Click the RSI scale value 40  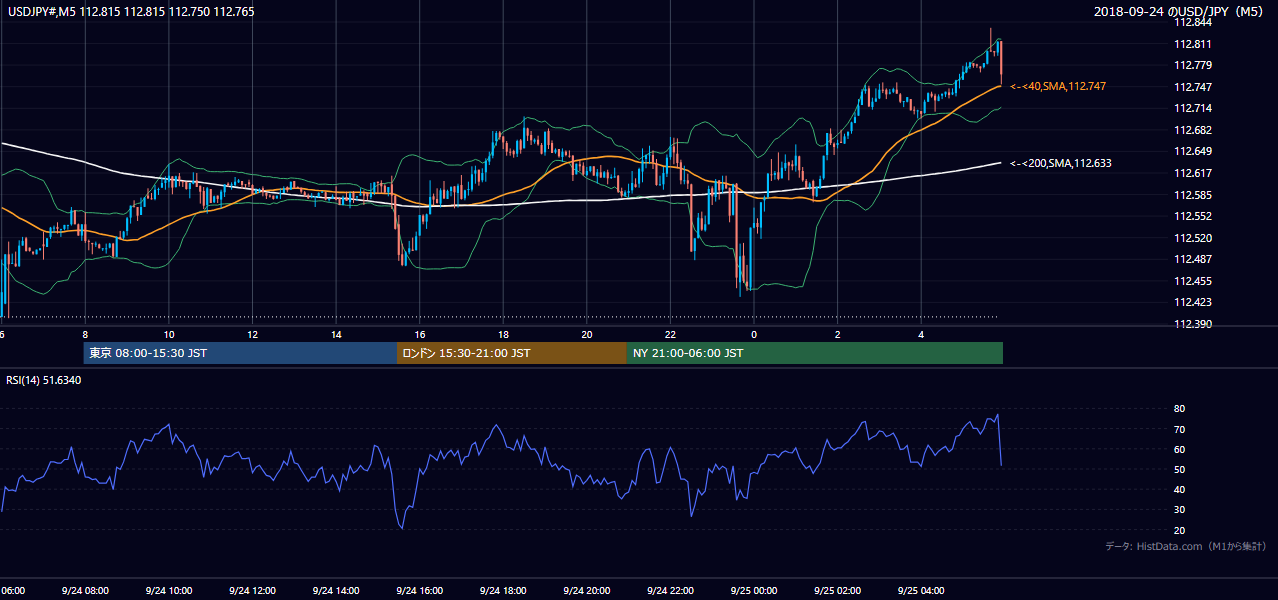click(x=1180, y=489)
